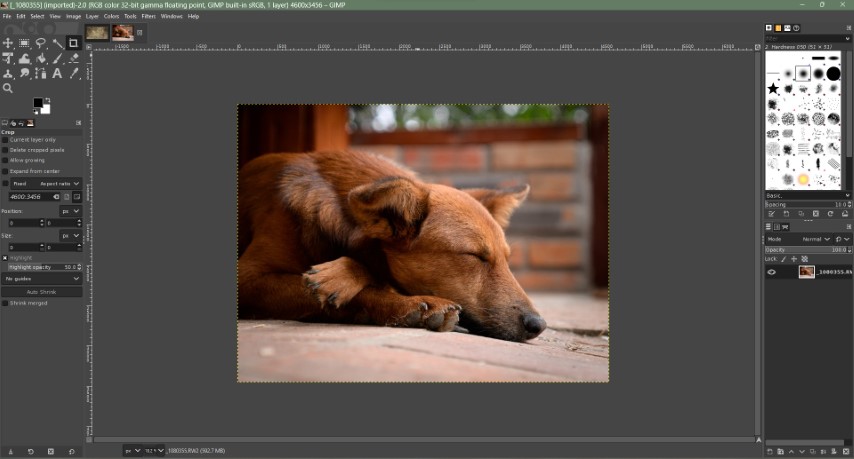The image size is (854, 459).
Task: Open the File menu
Action: [x=7, y=16]
